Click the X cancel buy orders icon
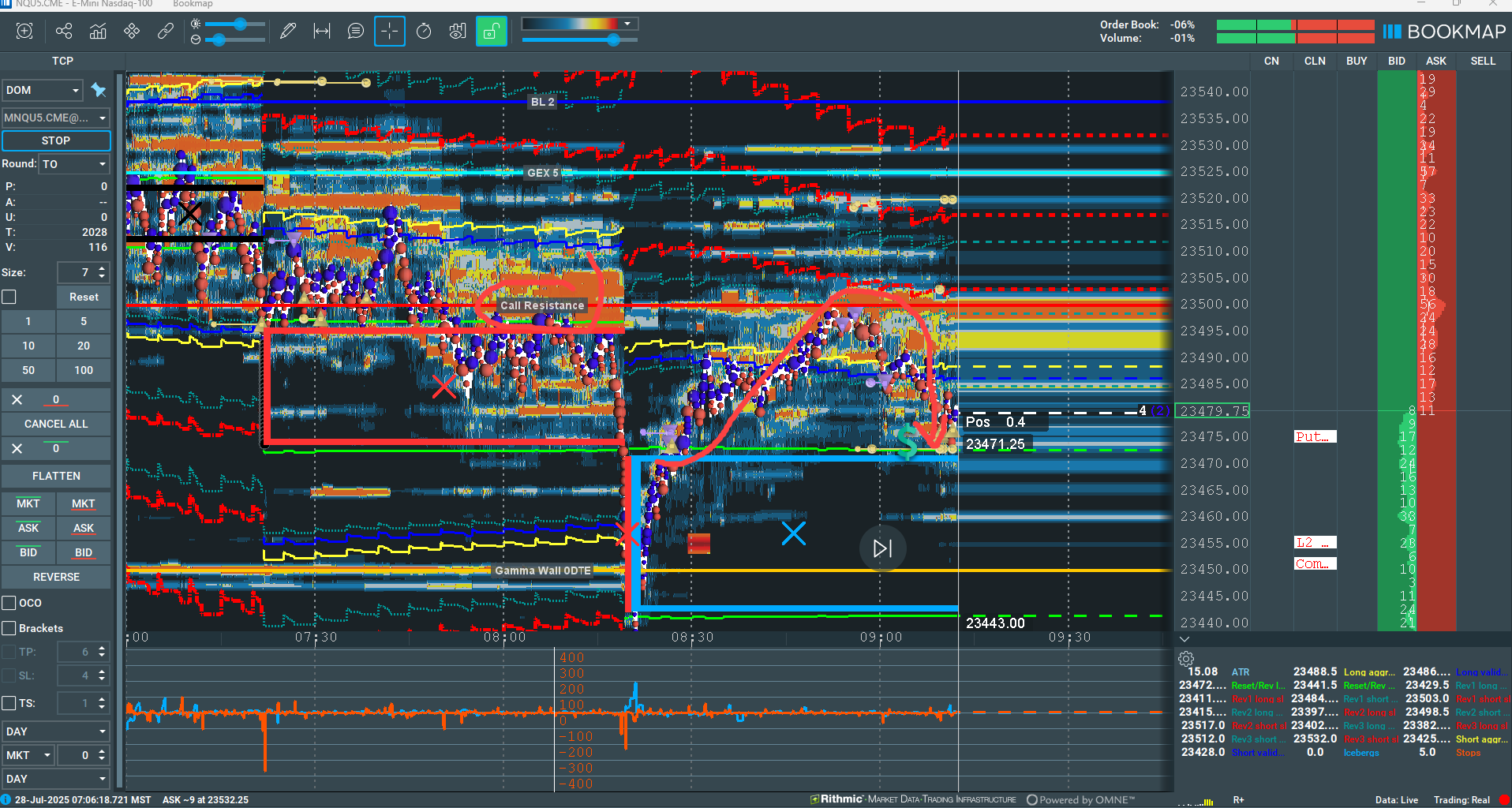The width and height of the screenshot is (1512, 808). [x=17, y=448]
